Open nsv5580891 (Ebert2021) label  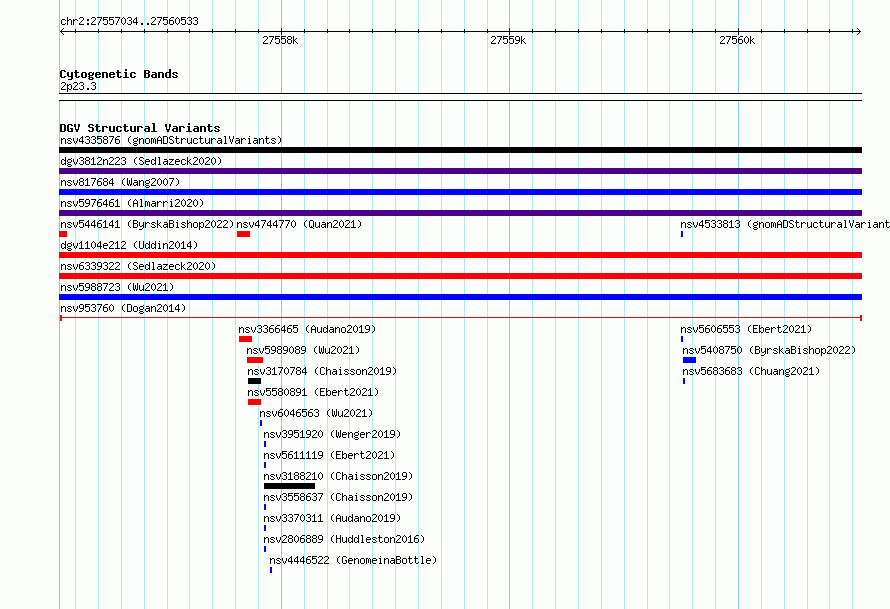tap(313, 392)
